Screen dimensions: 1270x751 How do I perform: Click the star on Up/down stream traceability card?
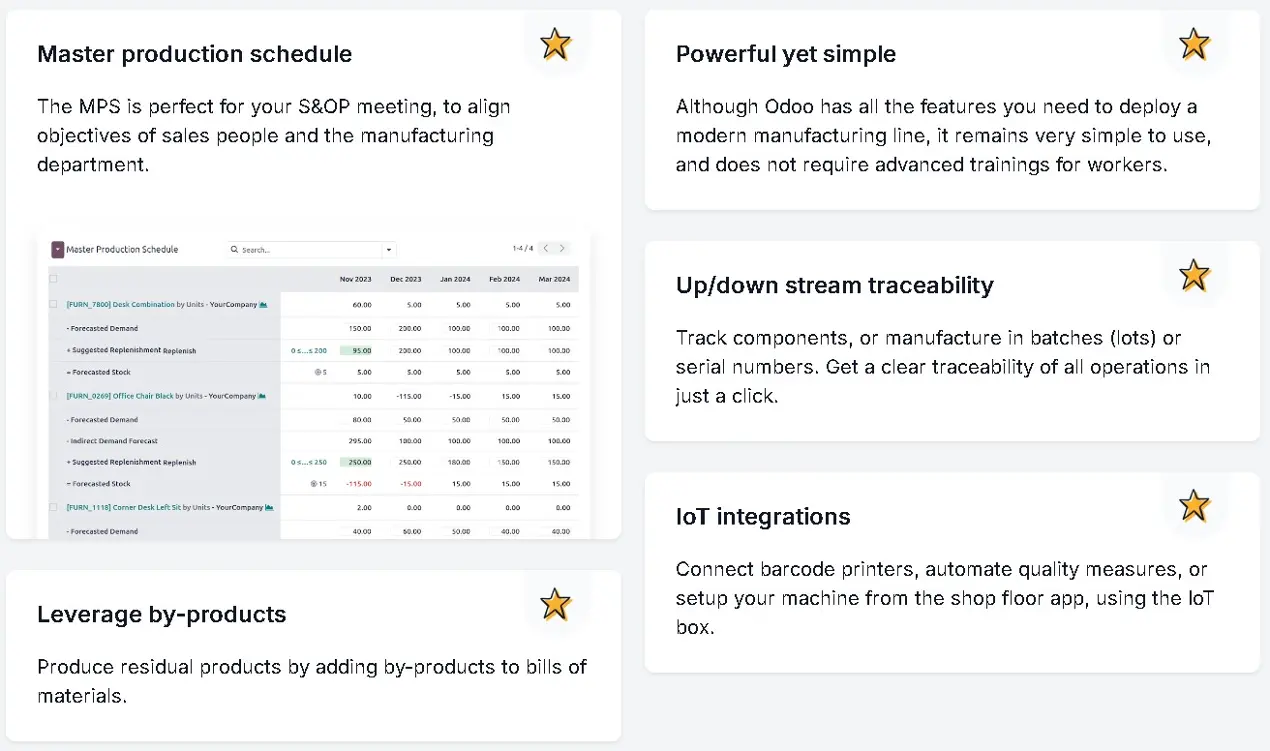(x=1194, y=275)
